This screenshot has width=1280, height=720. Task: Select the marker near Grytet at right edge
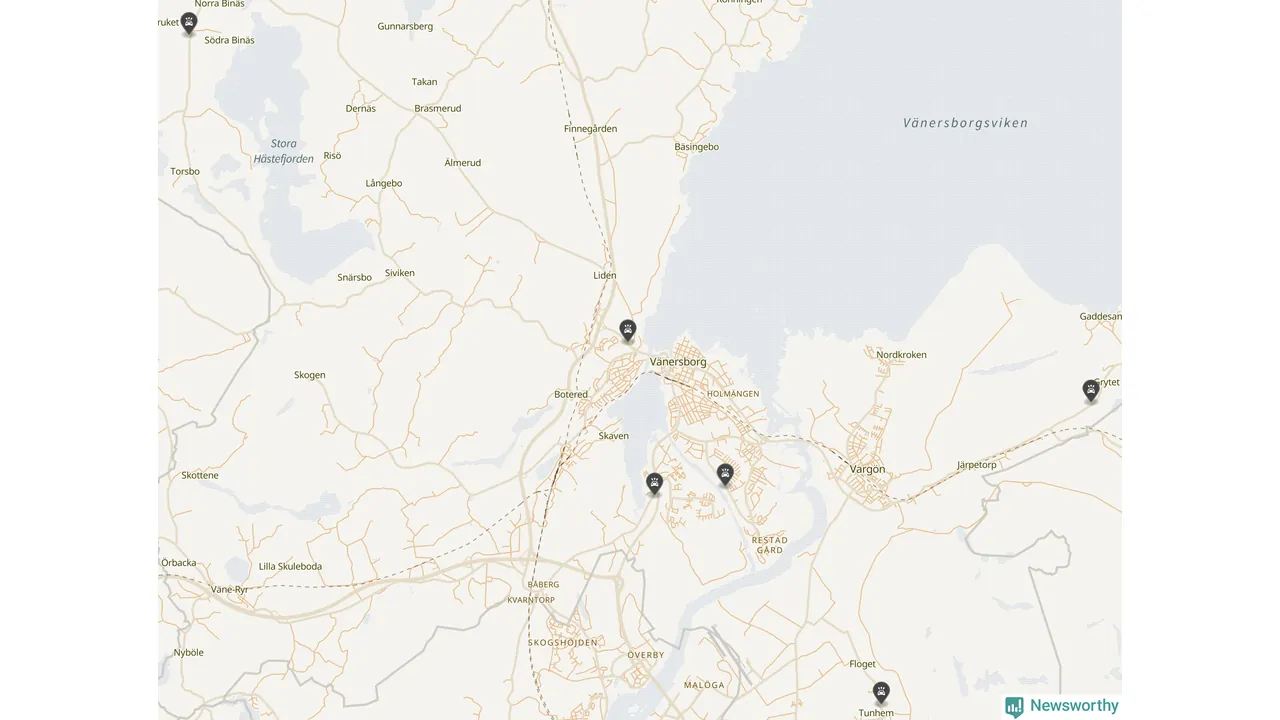1091,391
